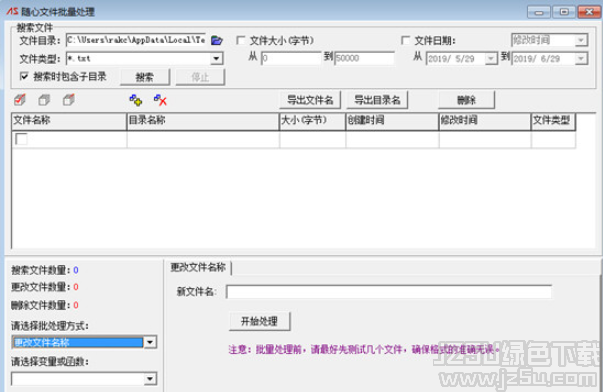The image size is (603, 392).
Task: Click the 文件目录 path input field
Action: coord(136,40)
